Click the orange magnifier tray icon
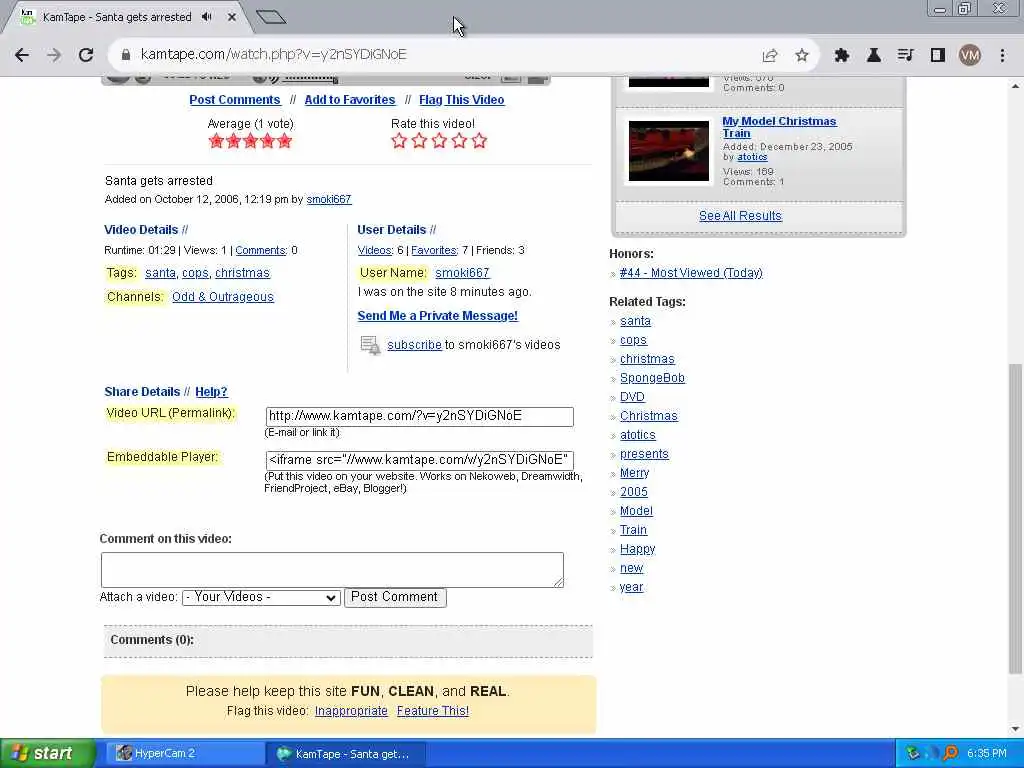Screen dimensions: 1024x768 950,754
